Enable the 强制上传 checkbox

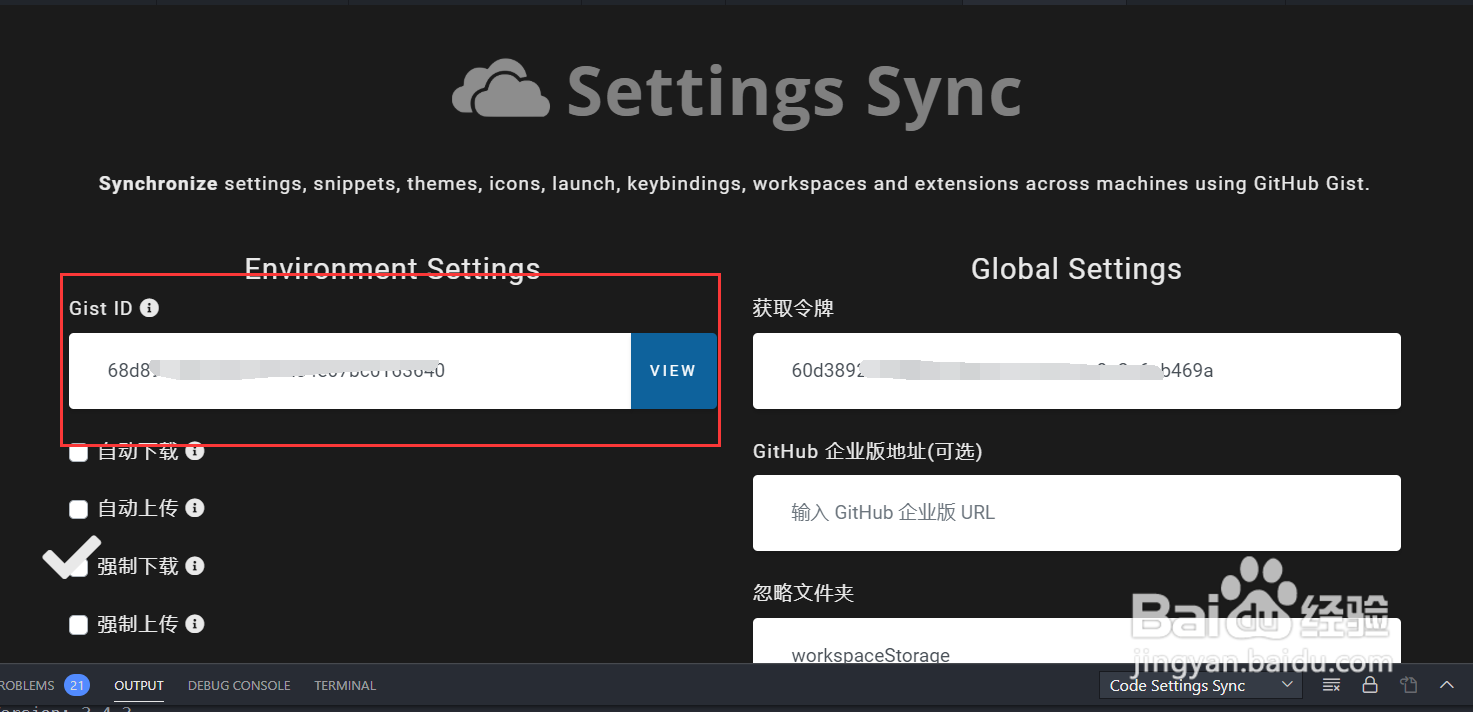tap(78, 624)
